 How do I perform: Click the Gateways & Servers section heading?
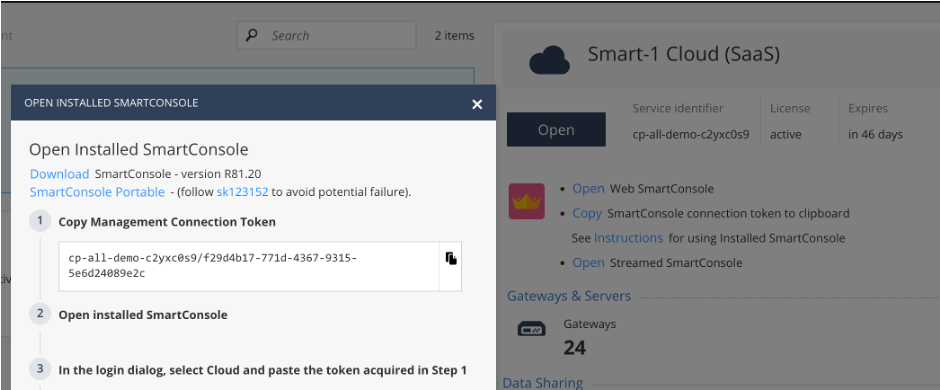[x=569, y=296]
